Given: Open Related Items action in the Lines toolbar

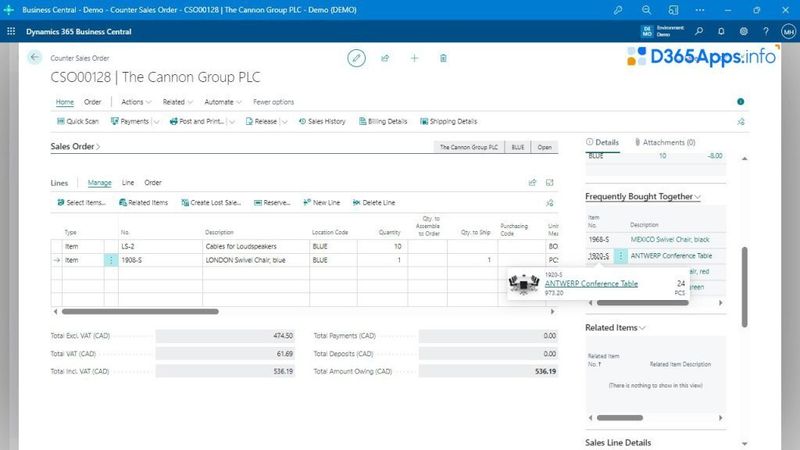Looking at the screenshot, I should pos(143,203).
